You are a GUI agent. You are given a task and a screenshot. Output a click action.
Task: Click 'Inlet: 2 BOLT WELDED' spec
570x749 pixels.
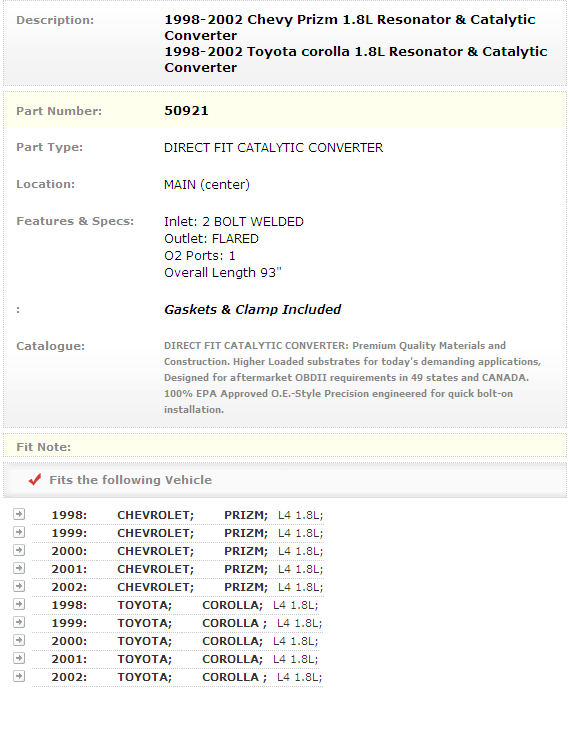(234, 222)
